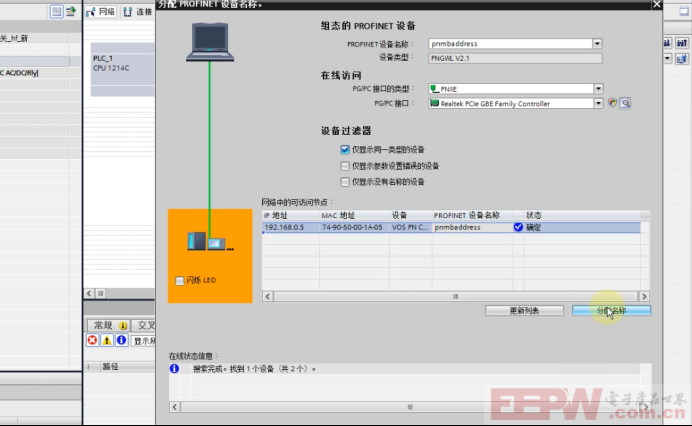The width and height of the screenshot is (692, 426).
Task: Click the 设备 column header
Action: (410, 215)
